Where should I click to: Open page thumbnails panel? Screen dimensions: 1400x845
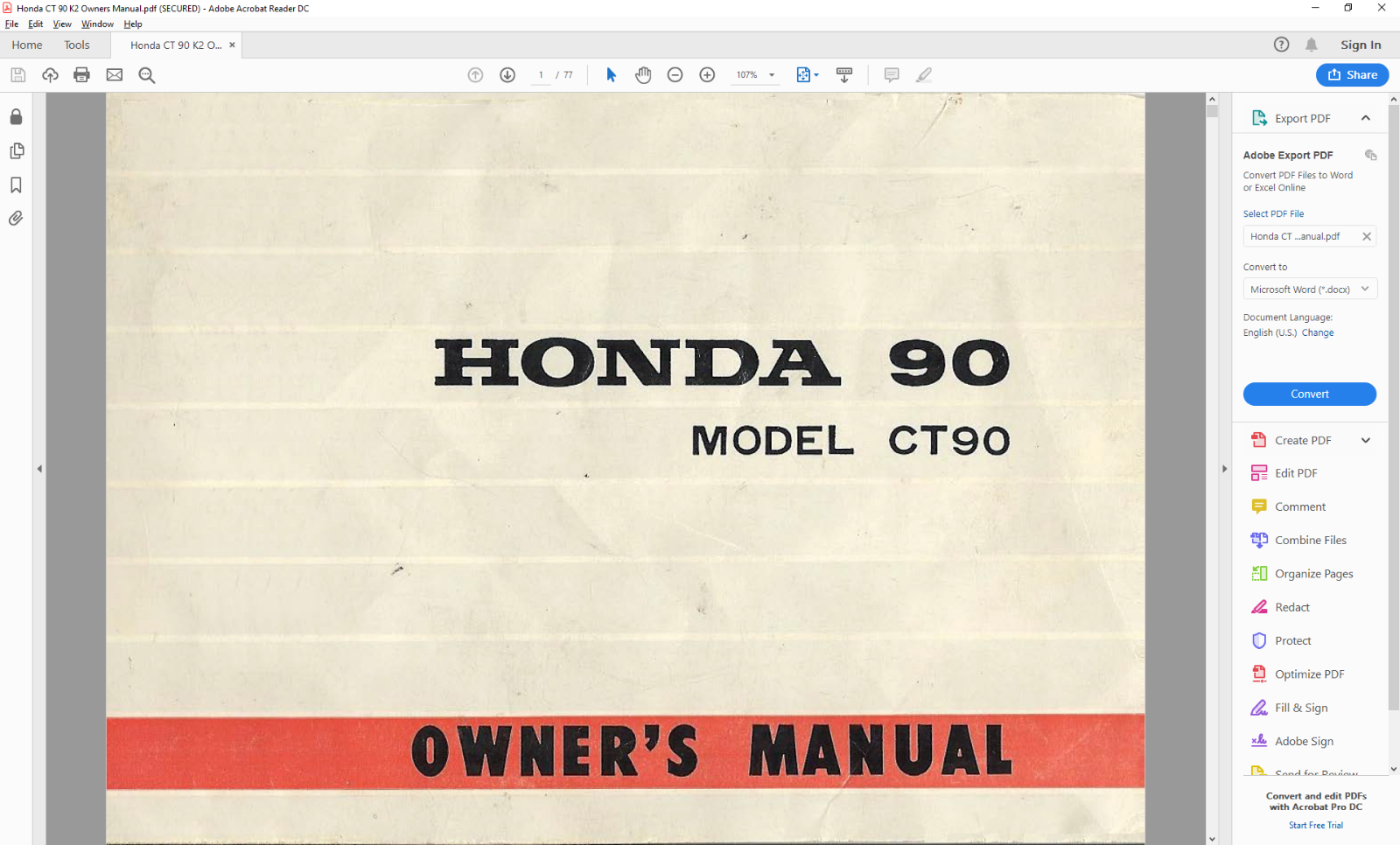tap(16, 151)
